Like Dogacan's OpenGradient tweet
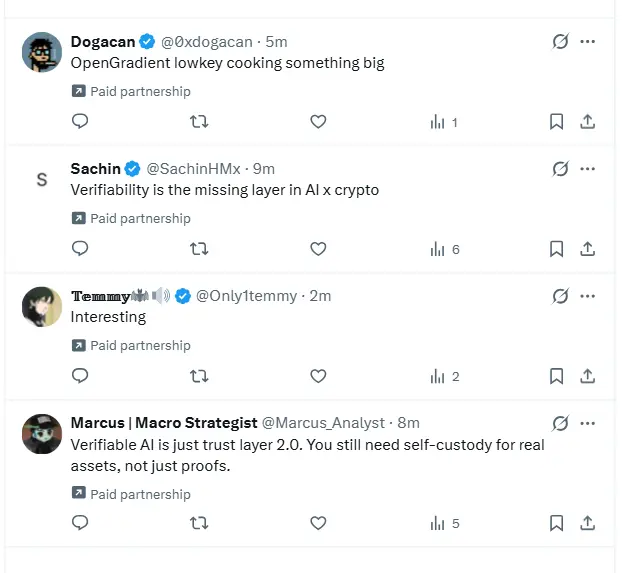The image size is (632, 573). (x=318, y=122)
